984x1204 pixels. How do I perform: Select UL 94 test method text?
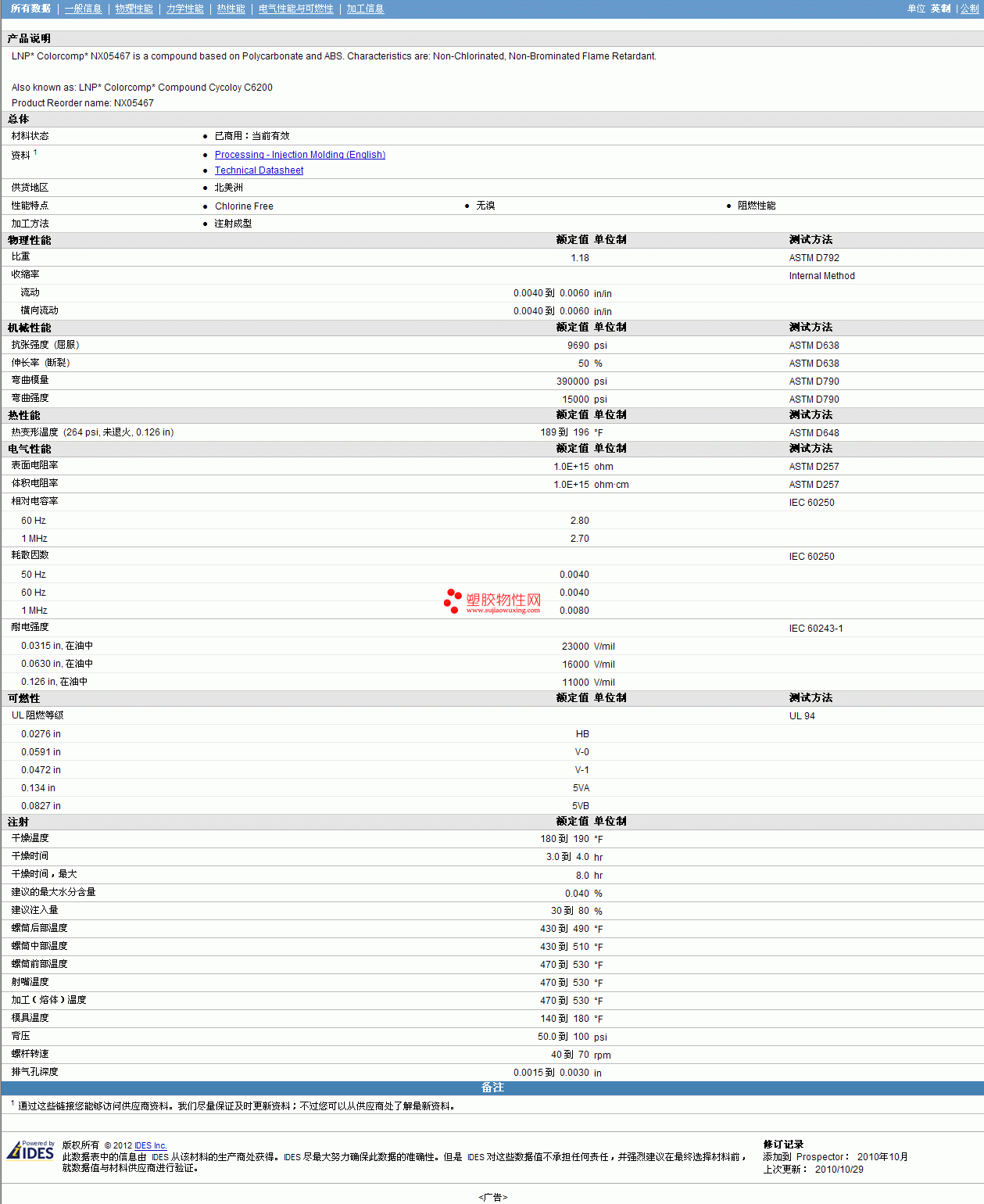(x=802, y=716)
